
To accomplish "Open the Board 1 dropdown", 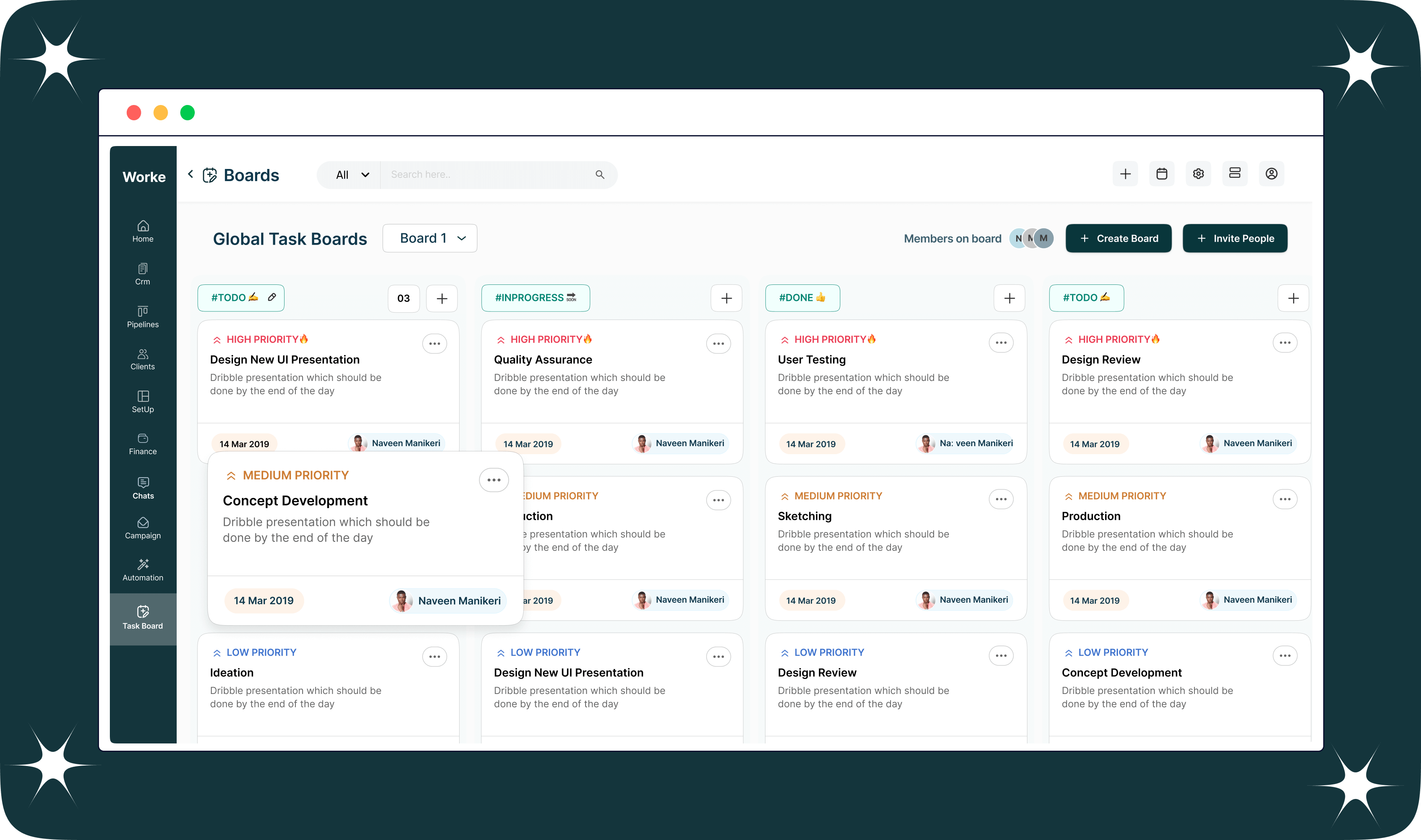I will tap(430, 238).
